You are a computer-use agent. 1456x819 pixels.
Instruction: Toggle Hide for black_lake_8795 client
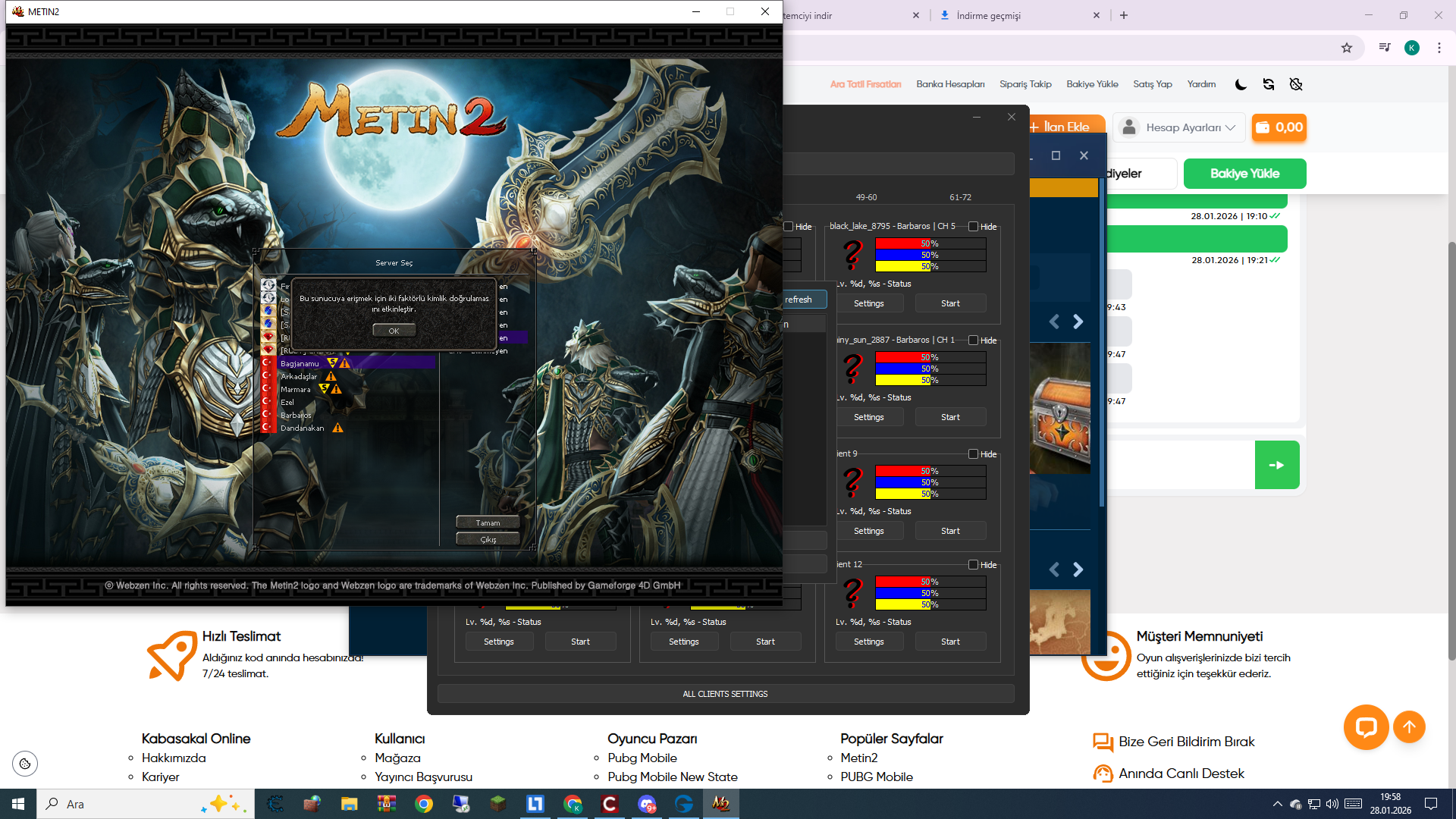pyautogui.click(x=973, y=227)
